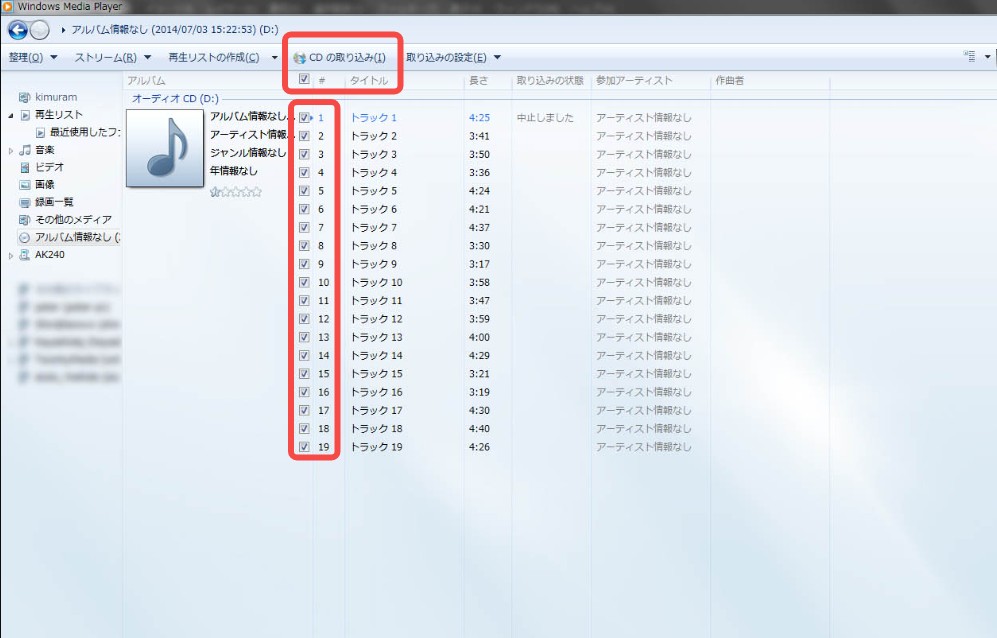
Task: Click the 最近使用したフ playlist icon
Action: (41, 132)
